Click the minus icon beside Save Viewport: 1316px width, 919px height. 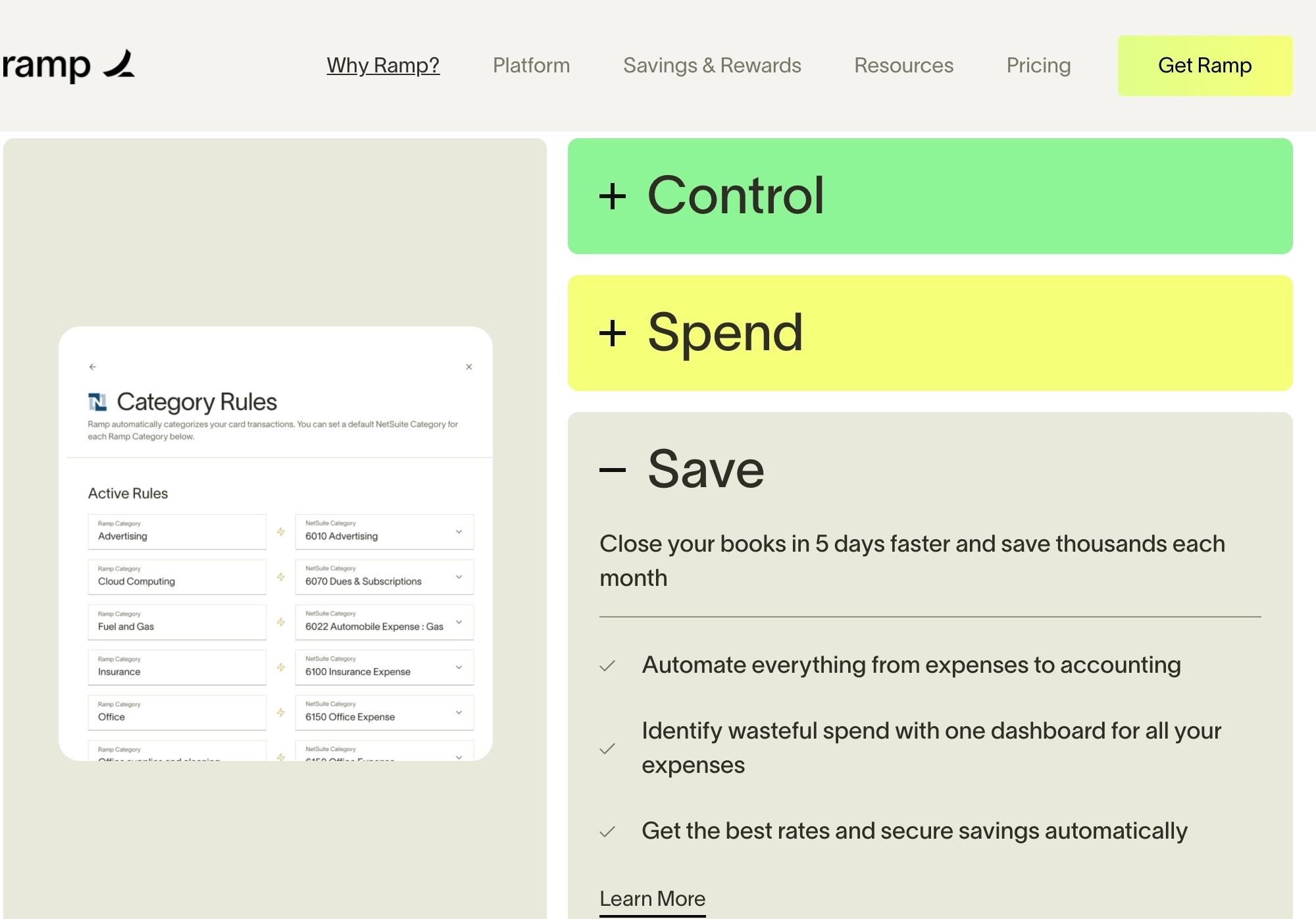[x=613, y=470]
